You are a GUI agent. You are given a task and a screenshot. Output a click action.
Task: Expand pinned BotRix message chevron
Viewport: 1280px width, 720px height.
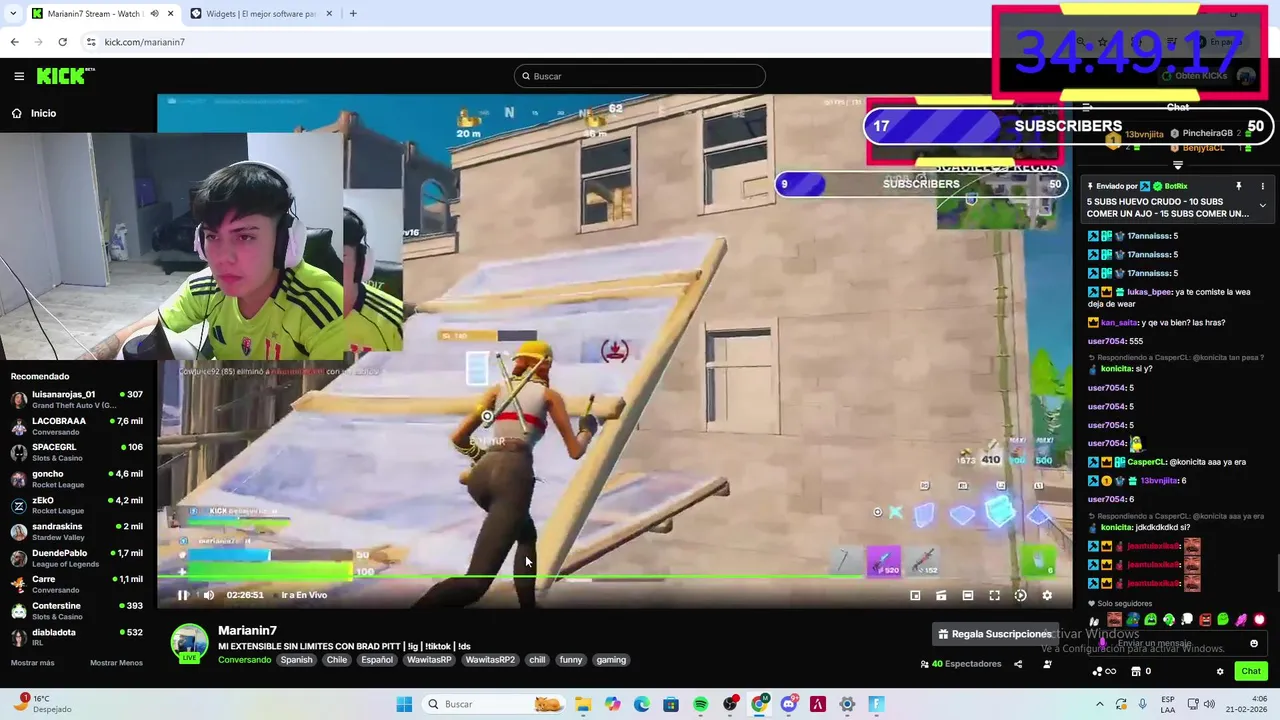(x=1262, y=205)
